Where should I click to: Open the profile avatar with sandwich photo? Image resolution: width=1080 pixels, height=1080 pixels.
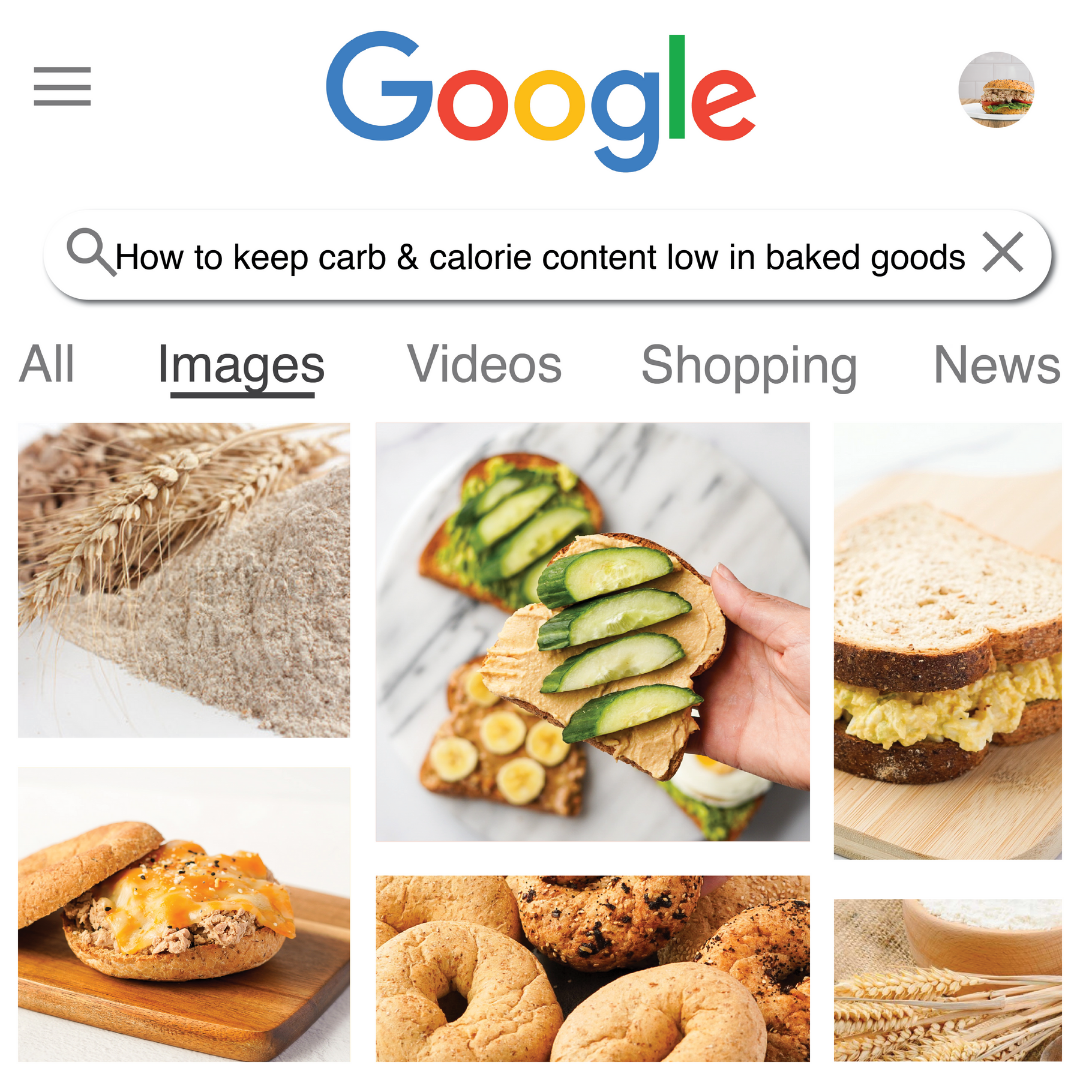(996, 90)
